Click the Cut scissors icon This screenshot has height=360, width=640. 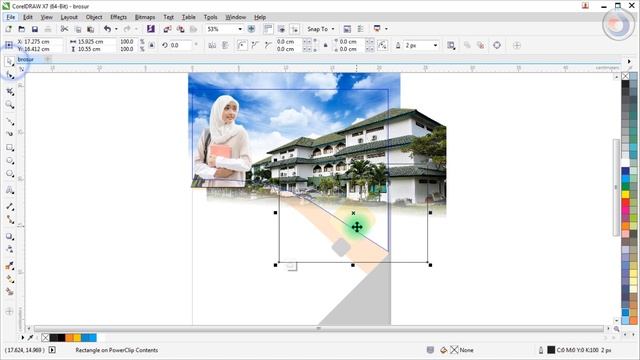[x=64, y=29]
